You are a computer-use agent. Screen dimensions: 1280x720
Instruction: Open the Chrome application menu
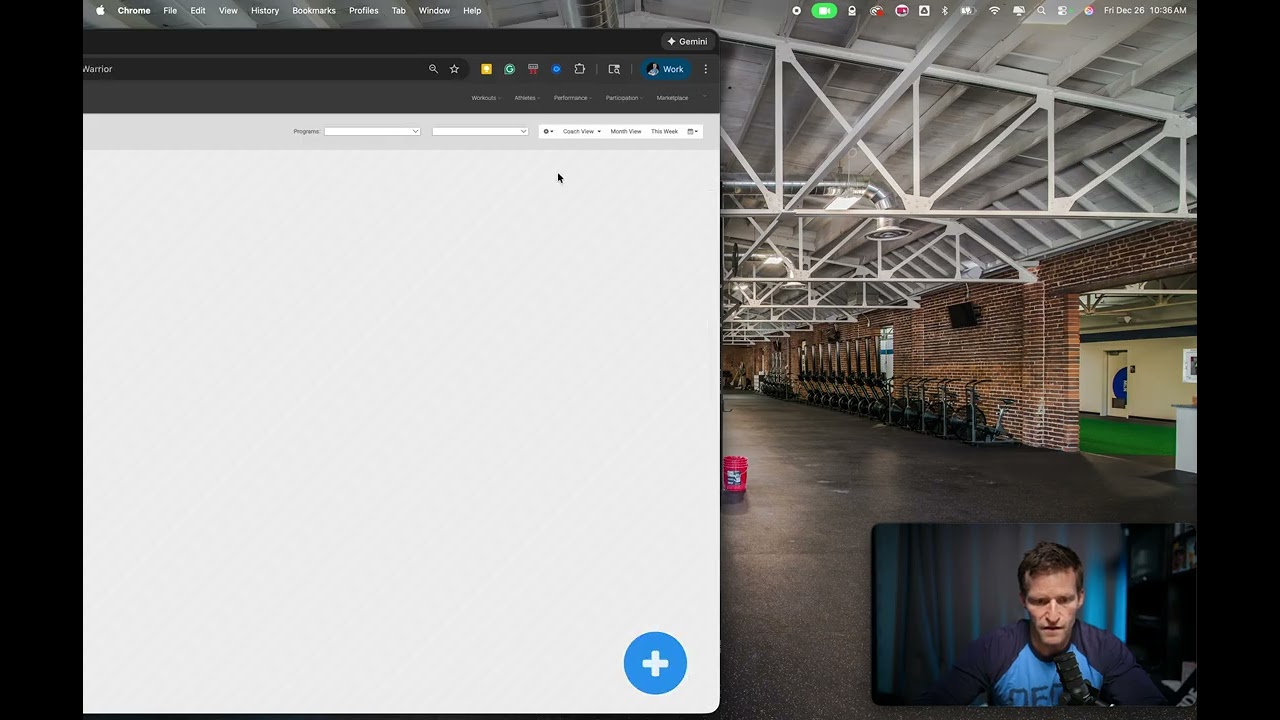tap(134, 10)
